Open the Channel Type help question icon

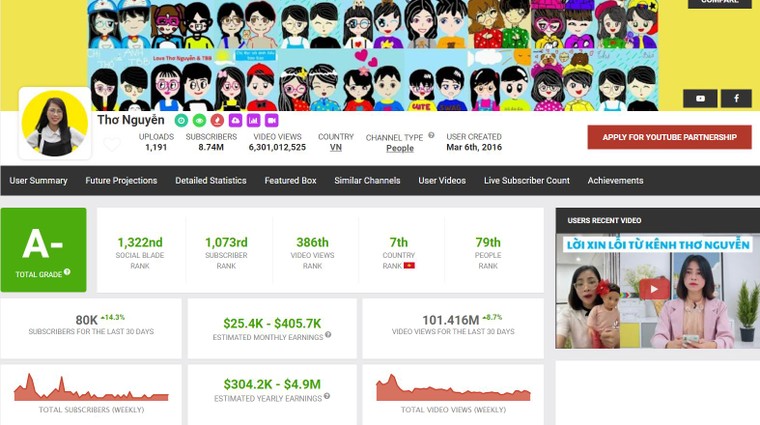[x=431, y=135]
